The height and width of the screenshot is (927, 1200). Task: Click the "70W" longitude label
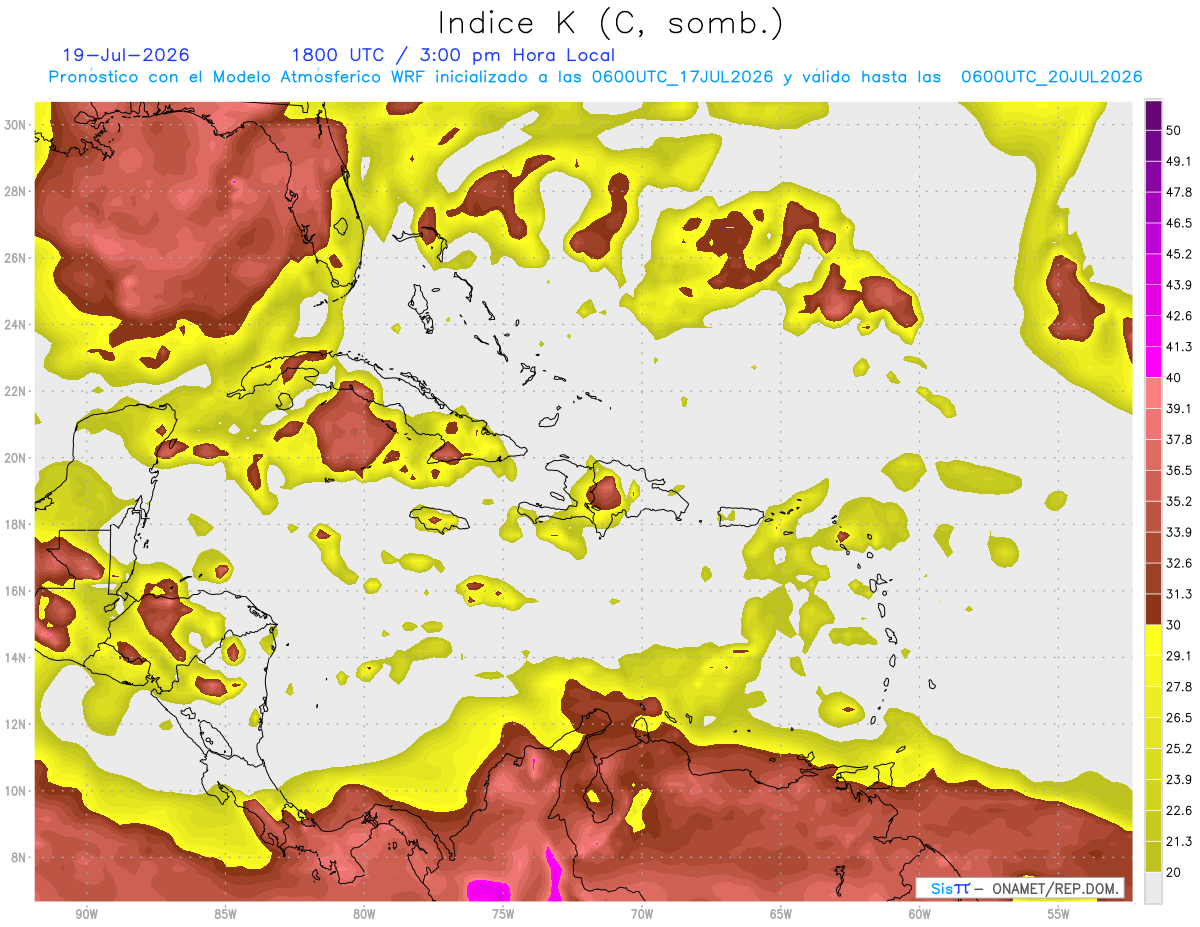[642, 914]
